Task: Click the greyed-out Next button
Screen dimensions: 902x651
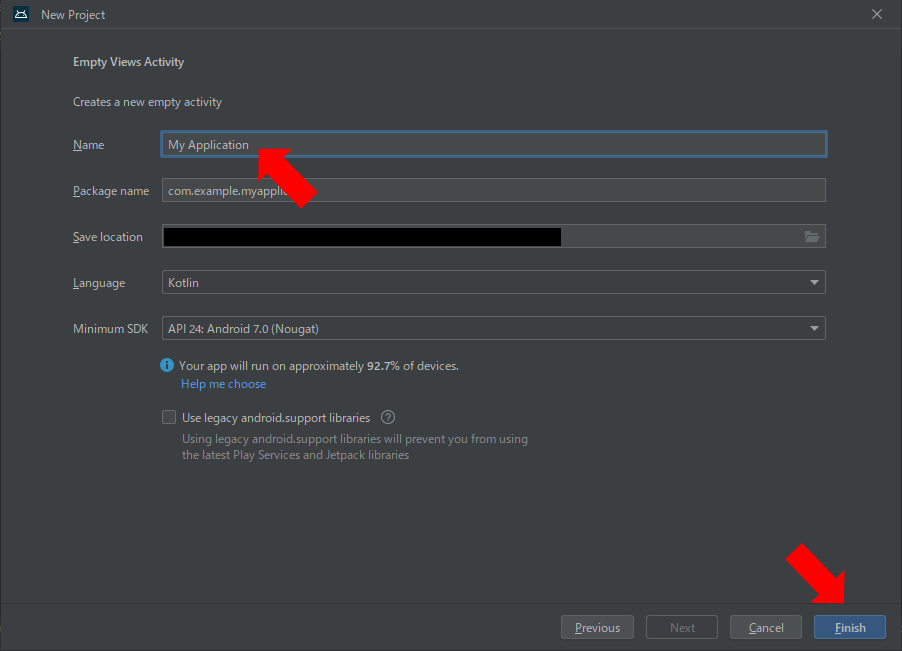Action: click(682, 627)
